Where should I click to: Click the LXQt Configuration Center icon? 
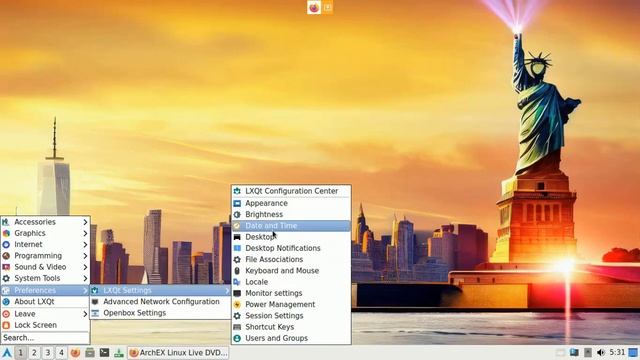coord(237,191)
